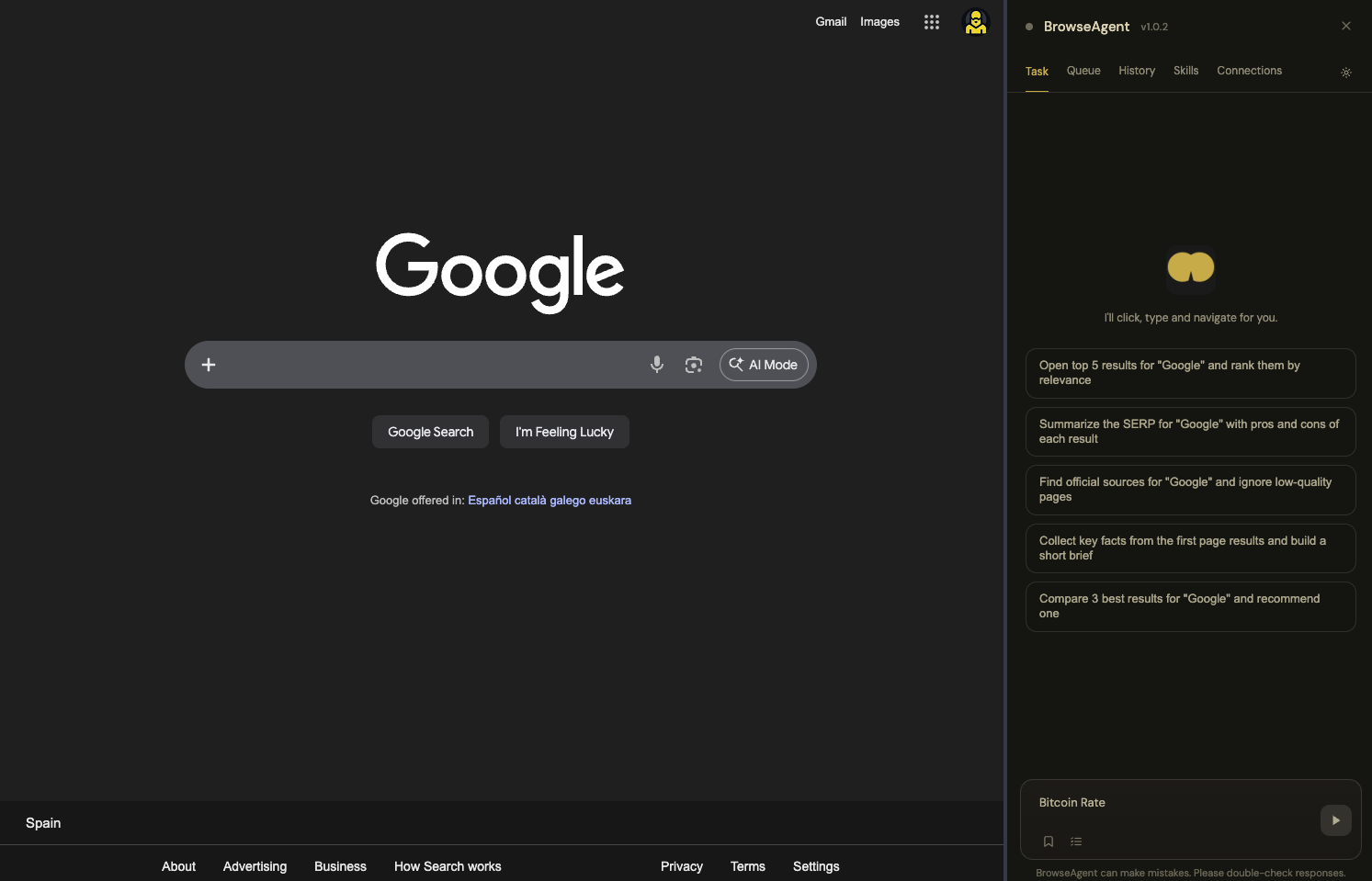Switch to the Queue tab

pos(1083,71)
